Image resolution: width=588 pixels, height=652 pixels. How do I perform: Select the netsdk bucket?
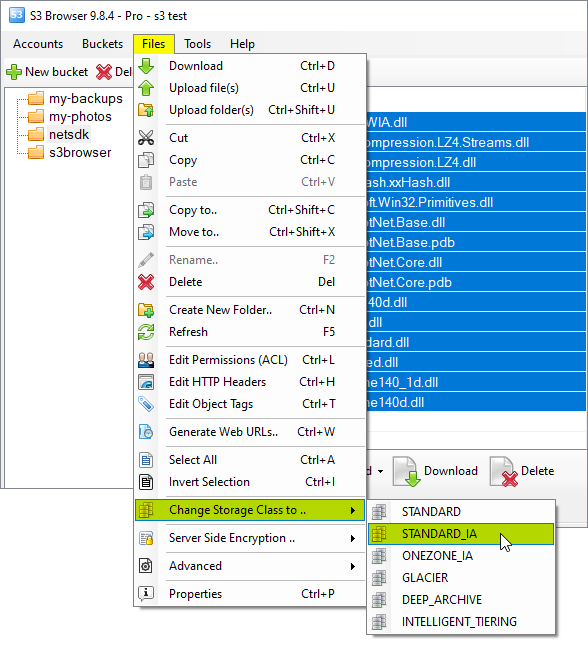click(x=69, y=135)
